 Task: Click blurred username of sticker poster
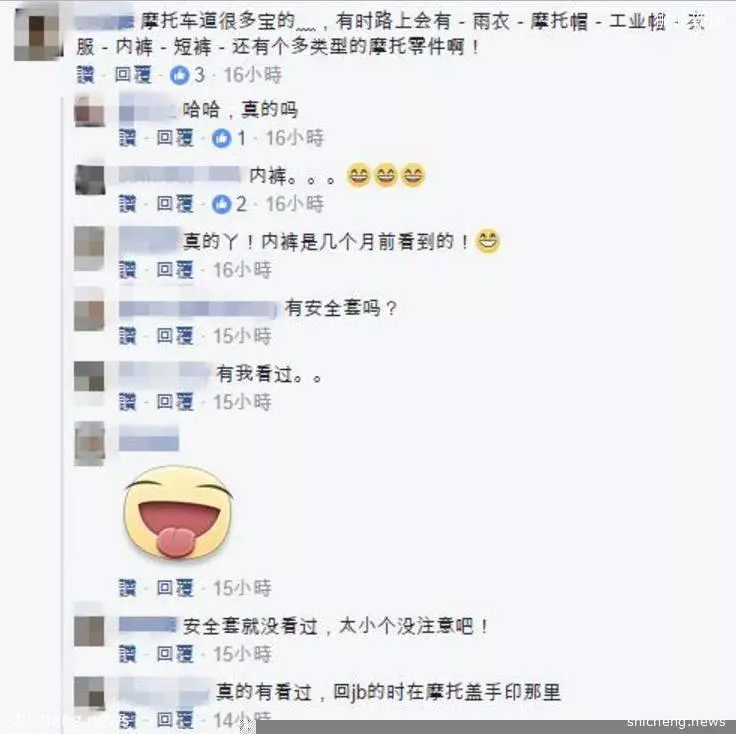point(149,439)
